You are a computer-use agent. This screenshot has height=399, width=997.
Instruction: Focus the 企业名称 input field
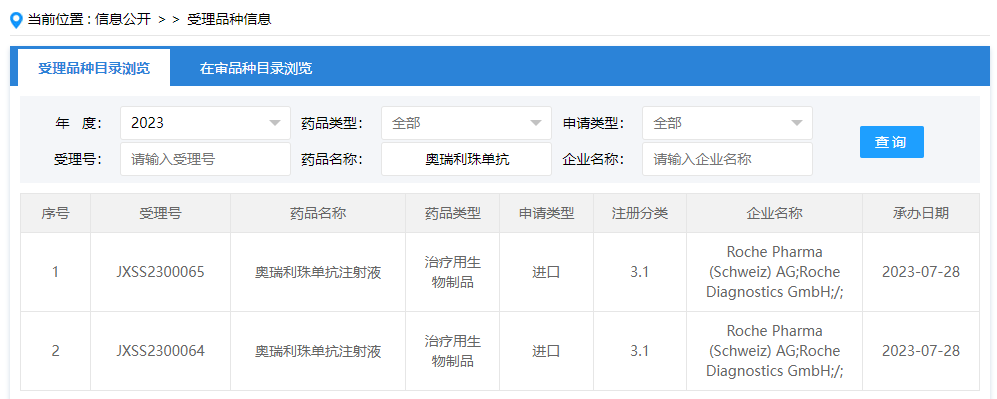tap(727, 159)
